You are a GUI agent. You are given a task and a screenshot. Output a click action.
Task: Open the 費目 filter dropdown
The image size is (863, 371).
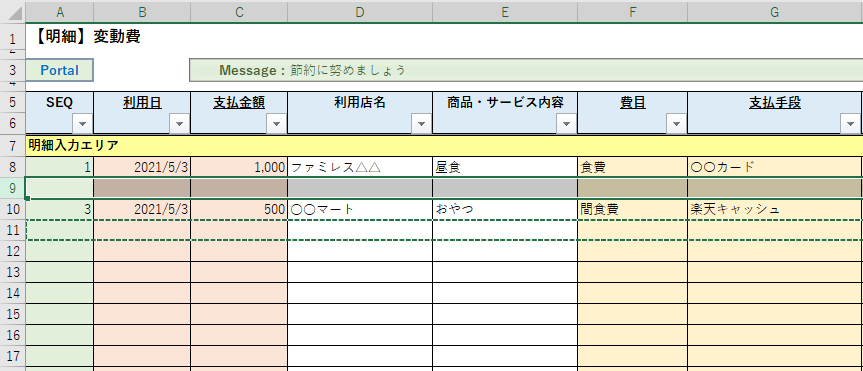click(676, 124)
